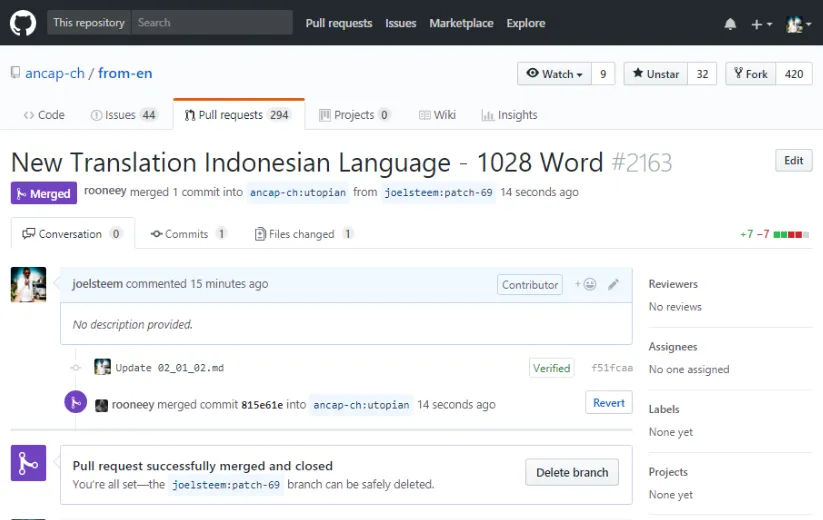Show the 9 watchers count
The height and width of the screenshot is (520, 823).
[x=603, y=74]
